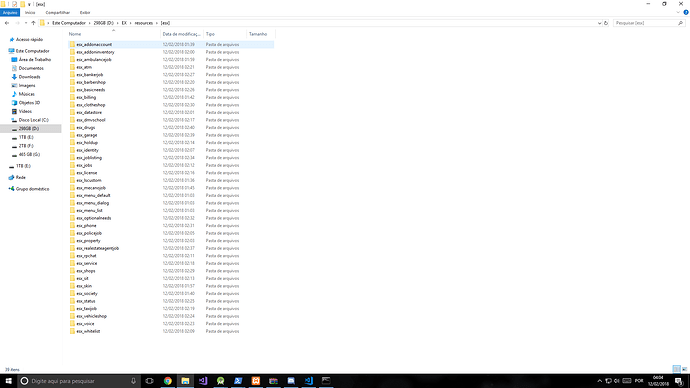Open the Arquivo menu tab
This screenshot has width=690, height=388.
[x=10, y=13]
